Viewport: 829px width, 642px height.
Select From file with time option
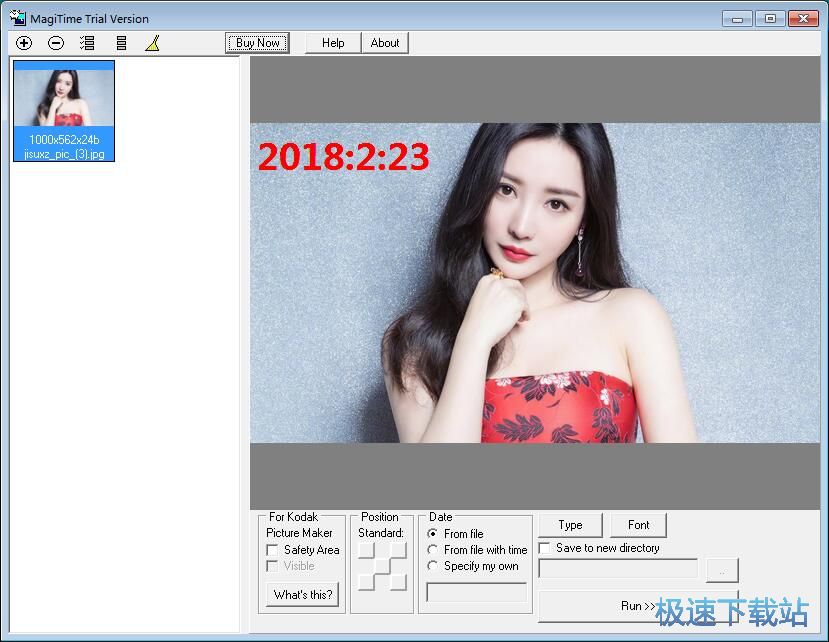pos(432,550)
